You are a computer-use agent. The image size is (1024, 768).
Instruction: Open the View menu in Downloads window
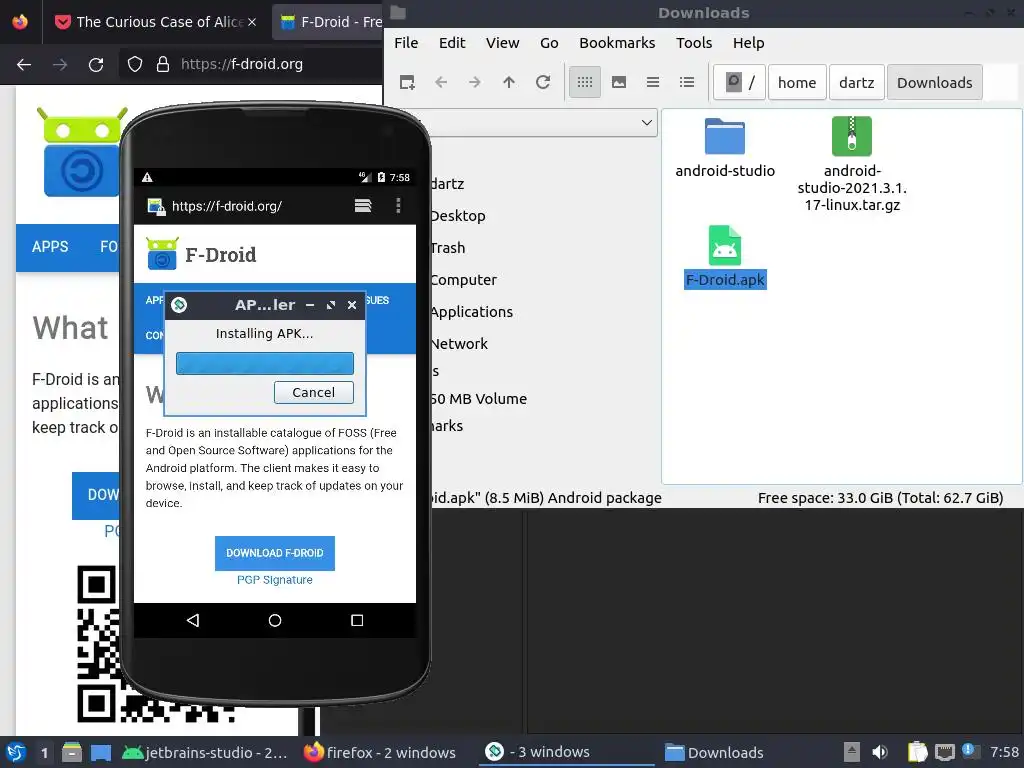click(x=502, y=42)
